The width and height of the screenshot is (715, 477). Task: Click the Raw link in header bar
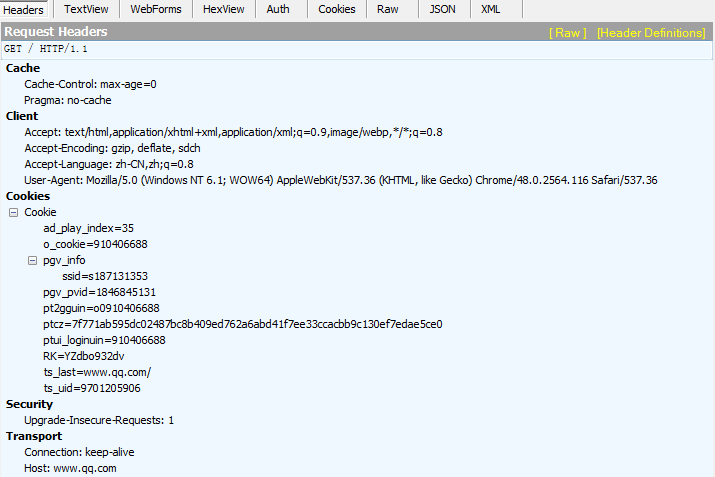pos(568,32)
